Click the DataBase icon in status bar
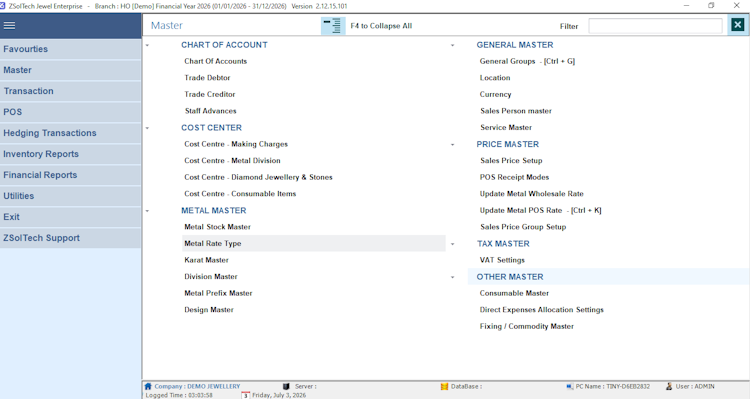Image resolution: width=750 pixels, height=399 pixels. coord(444,386)
